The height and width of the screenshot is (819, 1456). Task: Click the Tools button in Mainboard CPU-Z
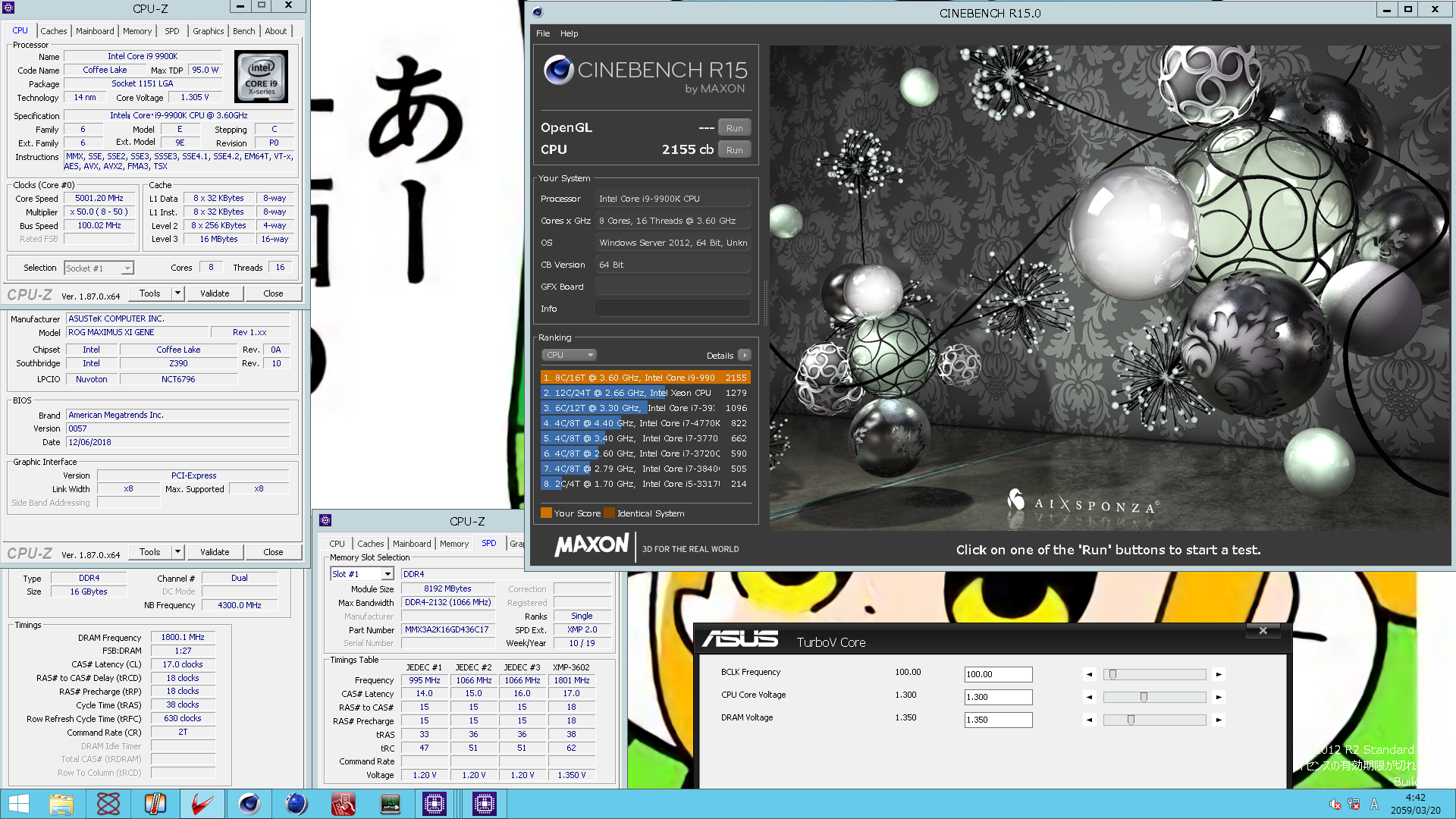tap(150, 552)
